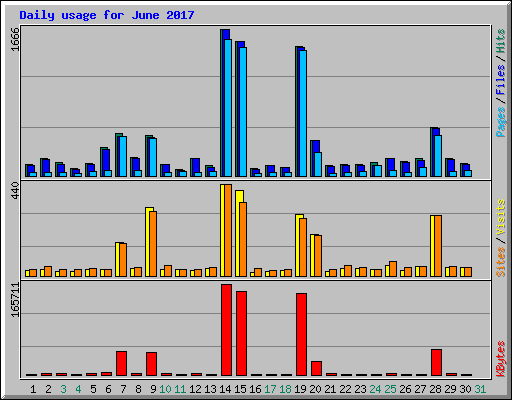
Task: Click x-axis day label 4
Action: 78,389
